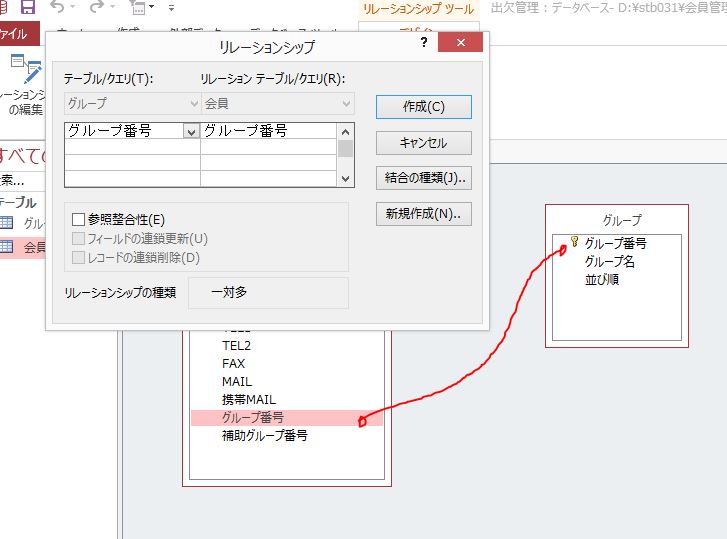The height and width of the screenshot is (539, 727).
Task: Click the キャンセル button
Action: (x=424, y=143)
